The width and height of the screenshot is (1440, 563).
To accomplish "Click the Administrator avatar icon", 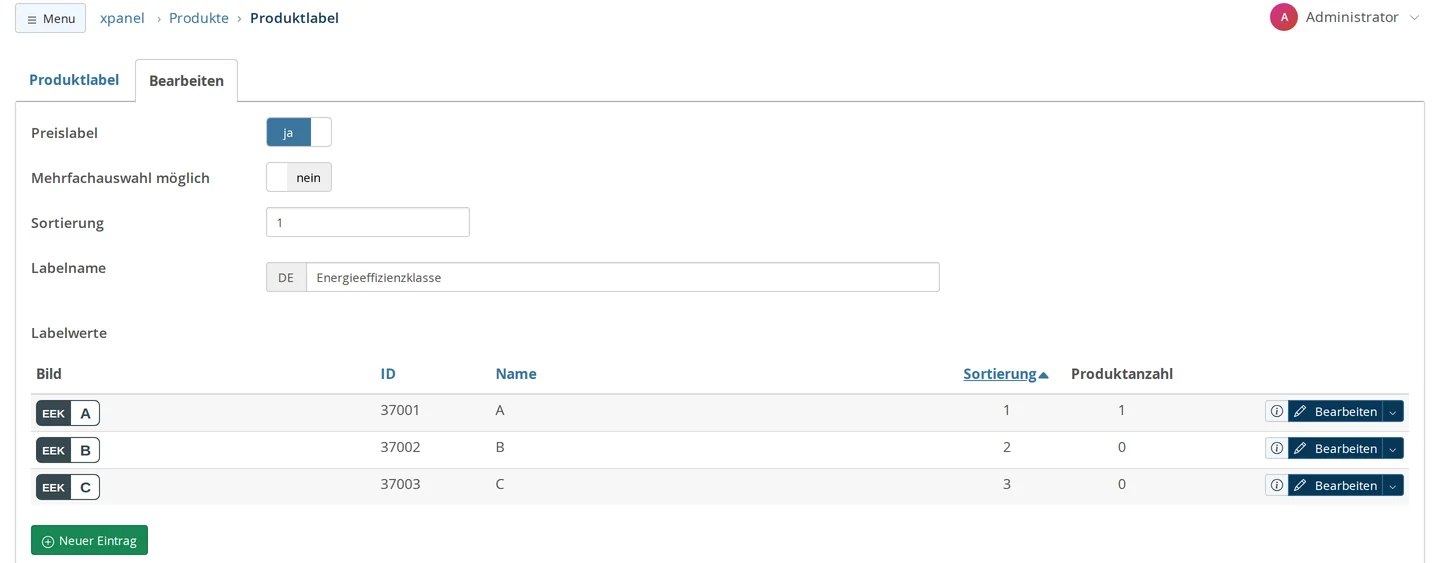I will (1284, 17).
